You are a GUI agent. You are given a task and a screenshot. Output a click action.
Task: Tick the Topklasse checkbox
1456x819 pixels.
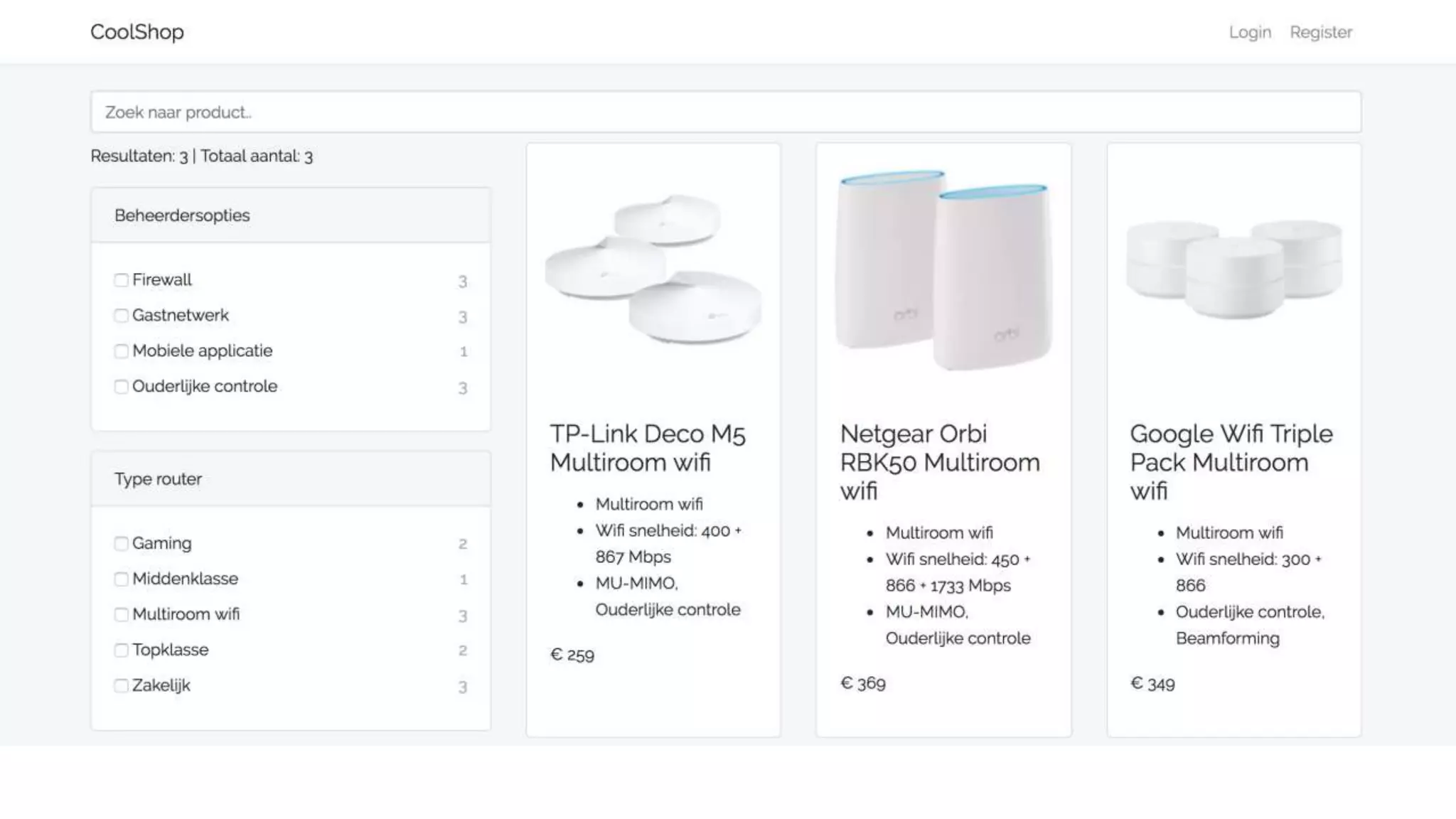click(x=122, y=651)
